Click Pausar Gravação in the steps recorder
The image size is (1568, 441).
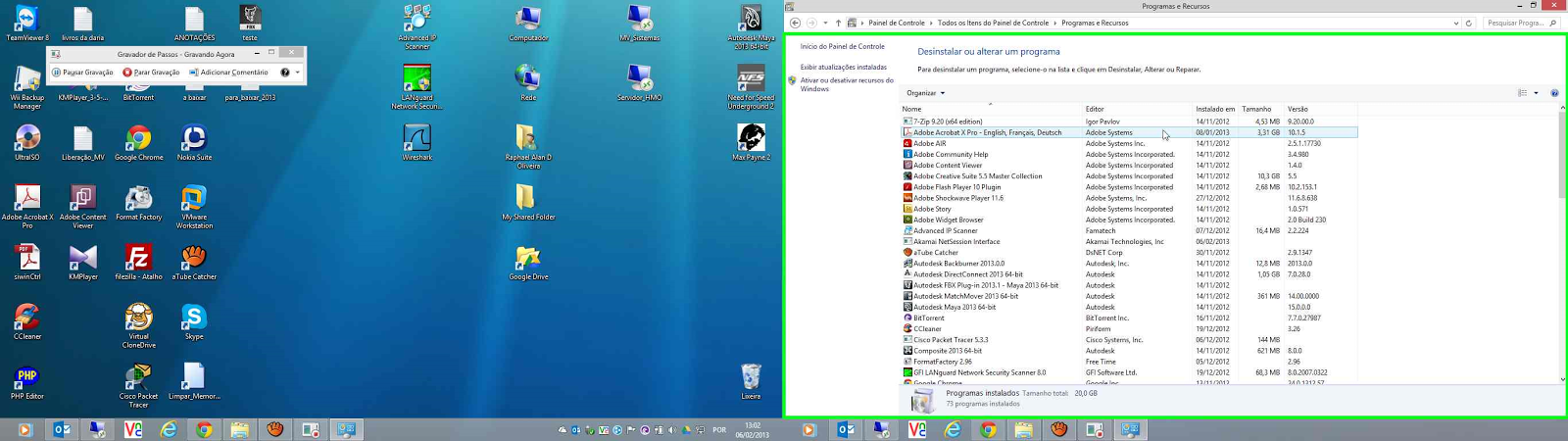pyautogui.click(x=82, y=73)
